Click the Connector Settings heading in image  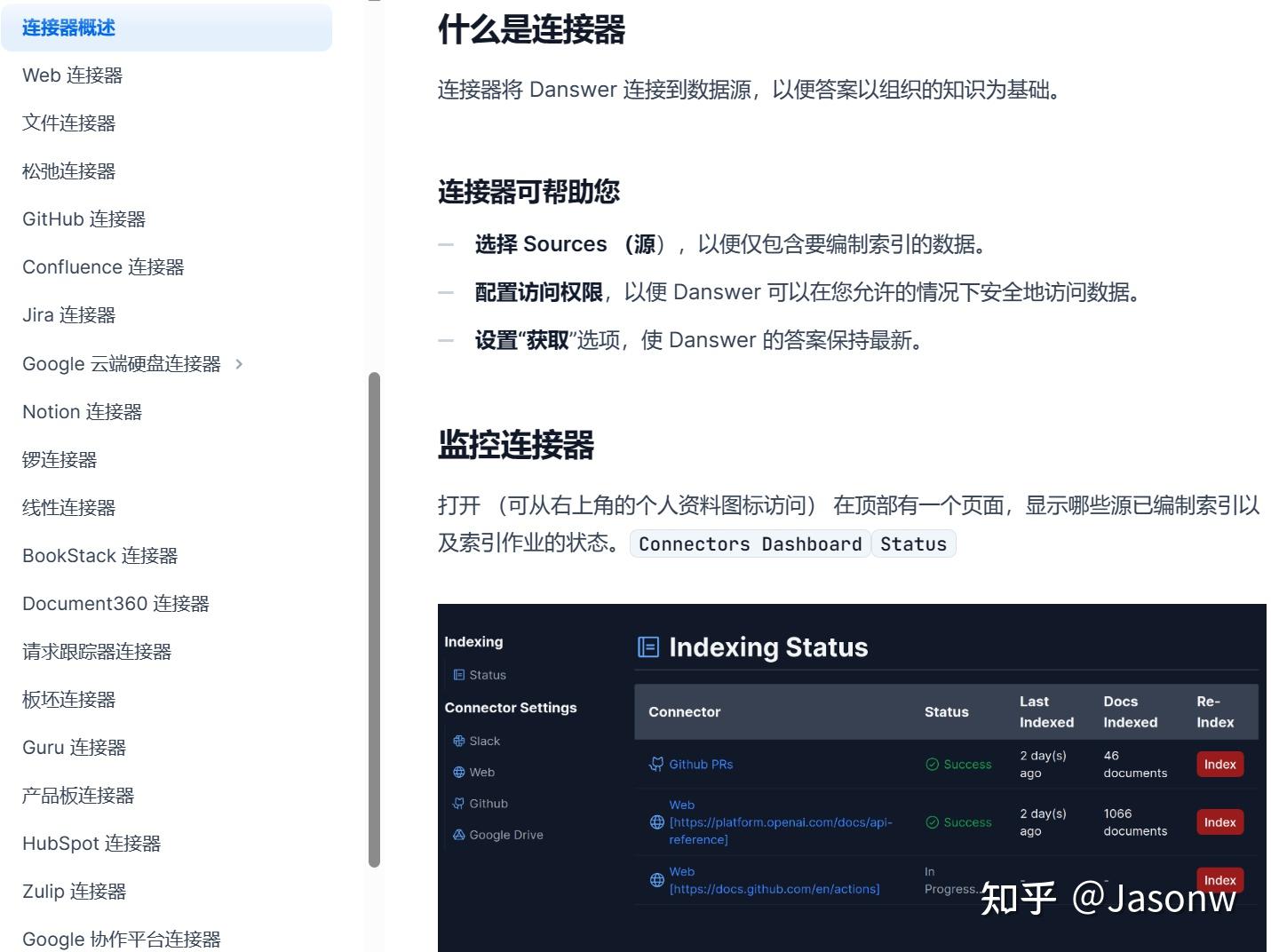[x=511, y=708]
